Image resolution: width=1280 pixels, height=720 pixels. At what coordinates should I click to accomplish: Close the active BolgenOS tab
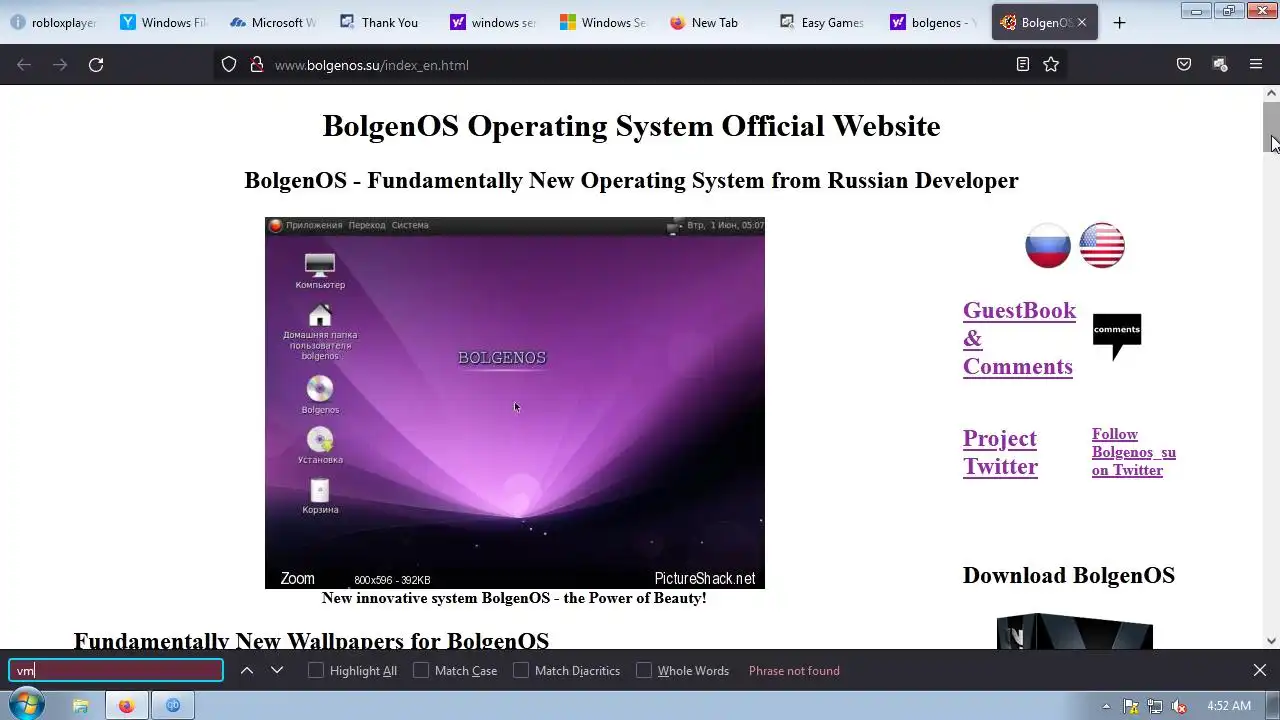pyautogui.click(x=1081, y=22)
